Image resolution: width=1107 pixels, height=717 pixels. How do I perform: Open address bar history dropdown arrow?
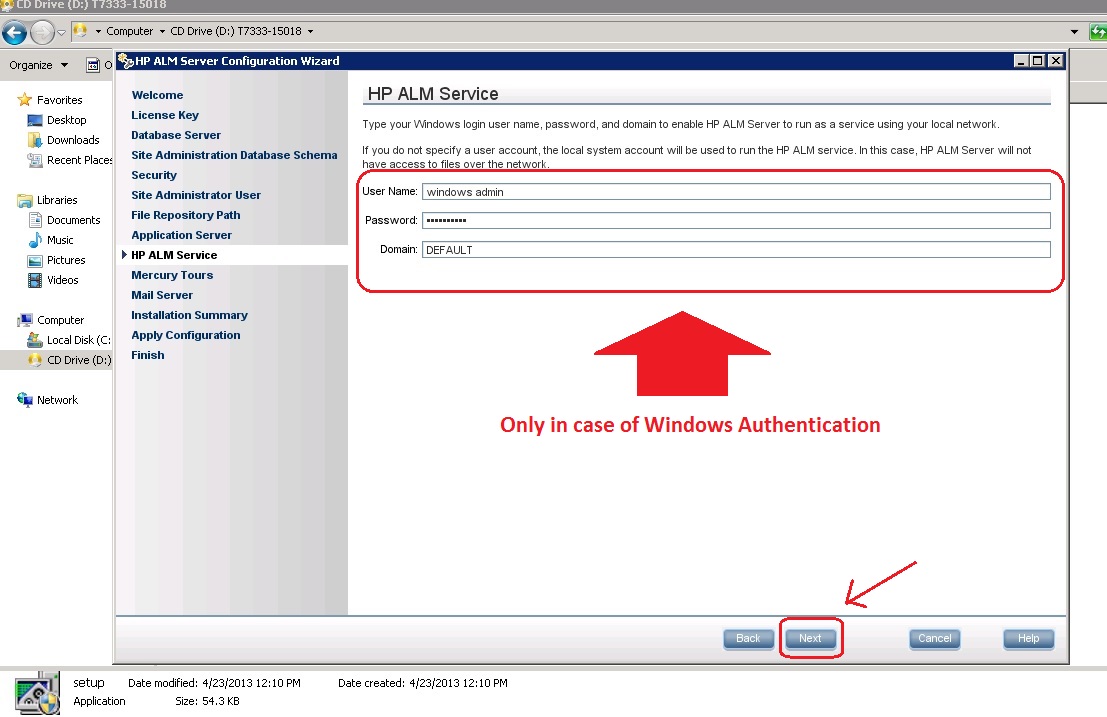coord(1074,32)
